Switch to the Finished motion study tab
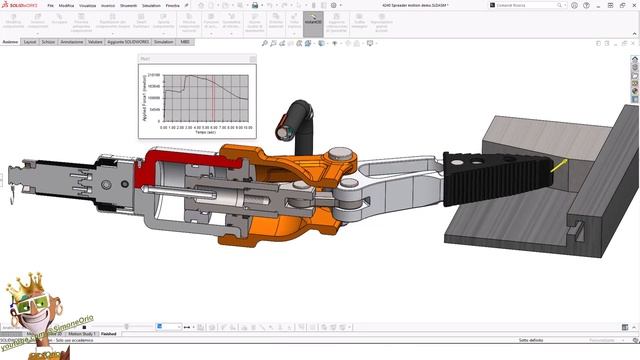The image size is (640, 360). click(x=109, y=334)
